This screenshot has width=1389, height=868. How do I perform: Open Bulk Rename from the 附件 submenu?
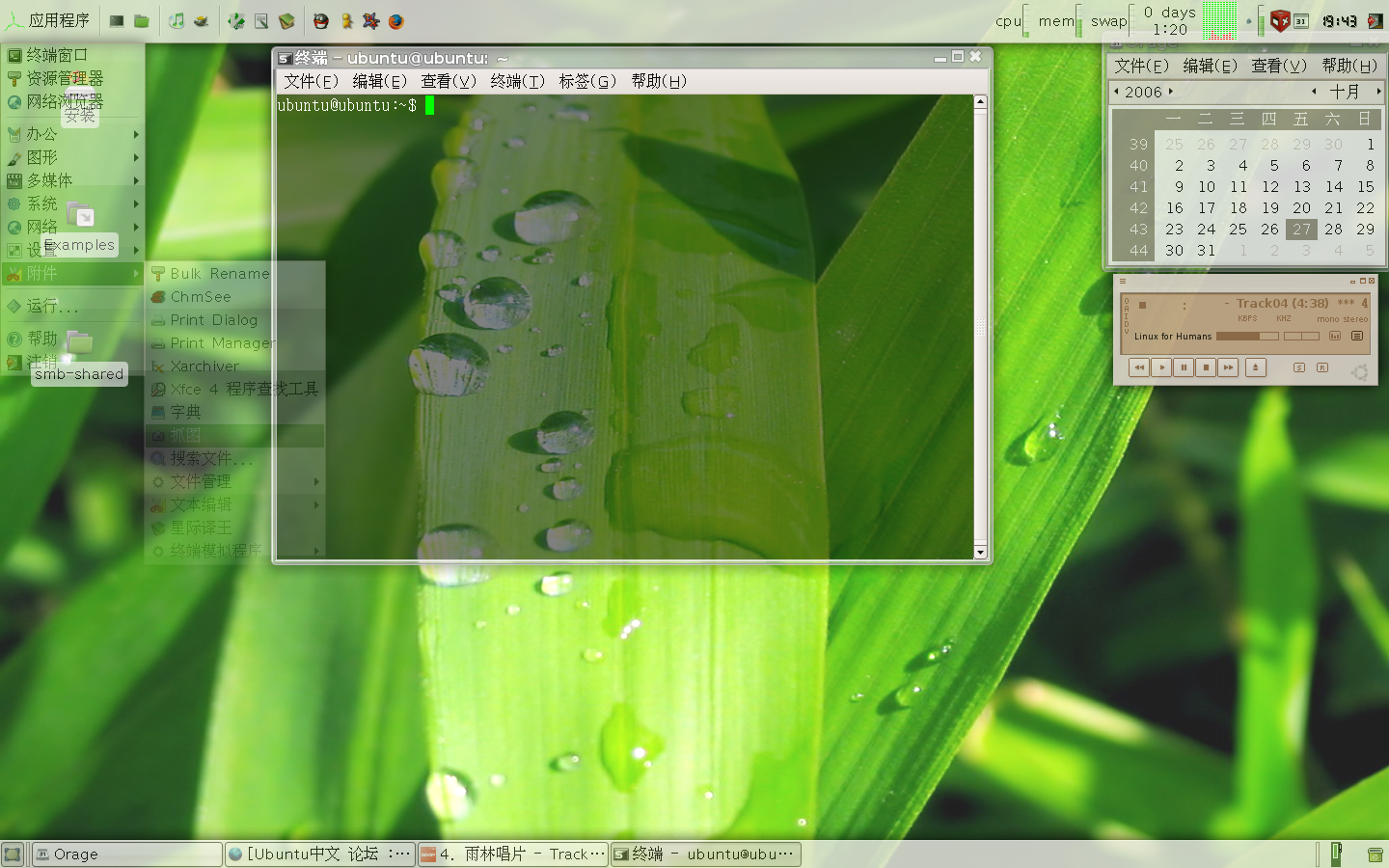[x=234, y=274]
